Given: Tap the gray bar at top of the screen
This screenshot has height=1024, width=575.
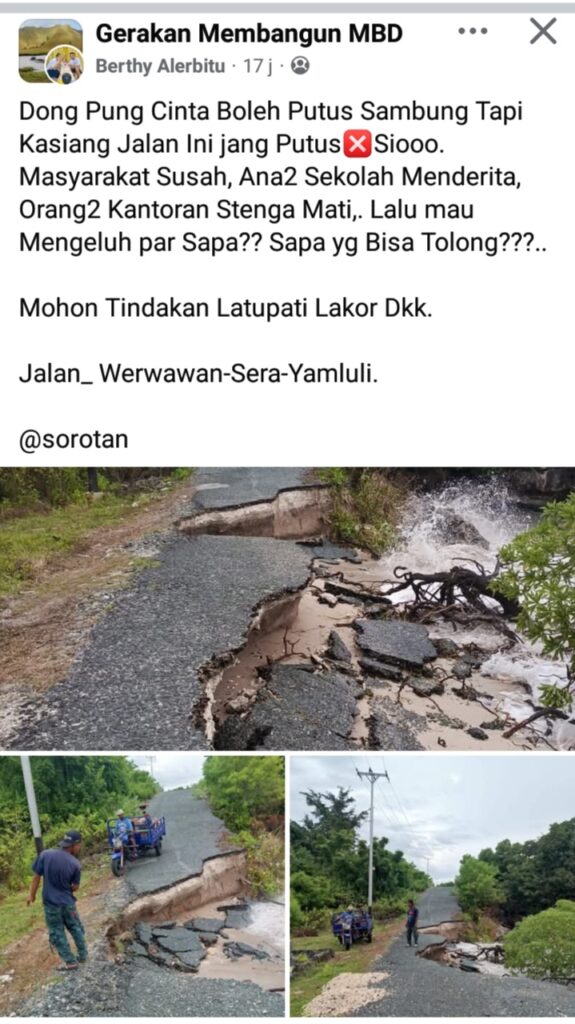Looking at the screenshot, I should 288,7.
